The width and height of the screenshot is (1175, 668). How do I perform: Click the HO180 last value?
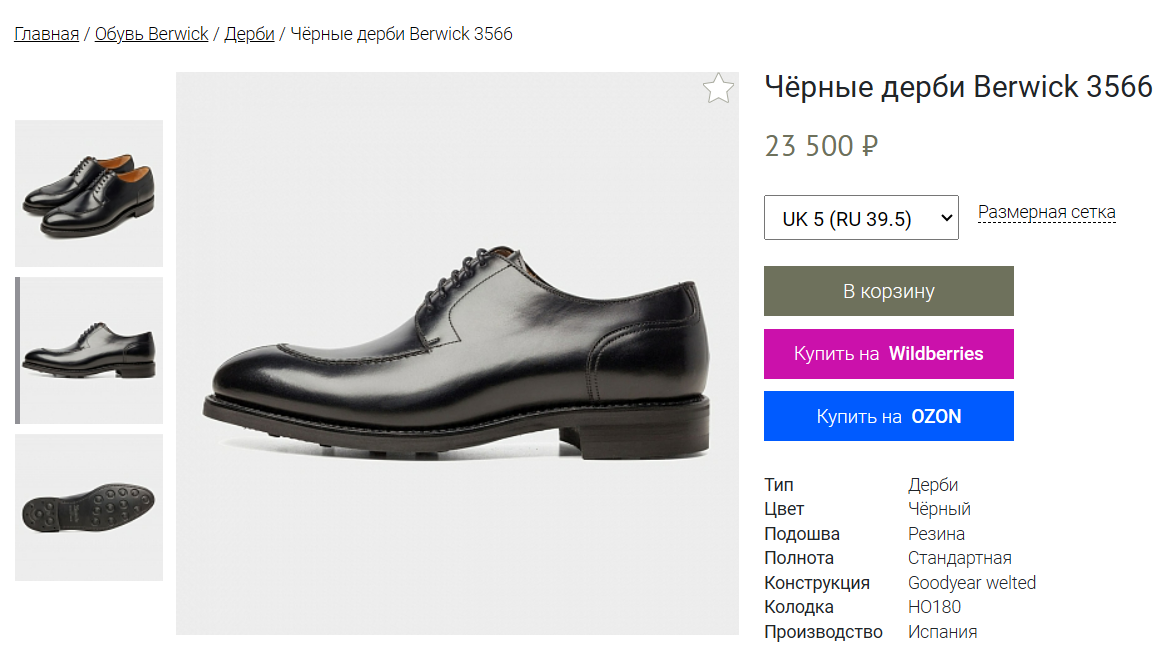coord(934,607)
